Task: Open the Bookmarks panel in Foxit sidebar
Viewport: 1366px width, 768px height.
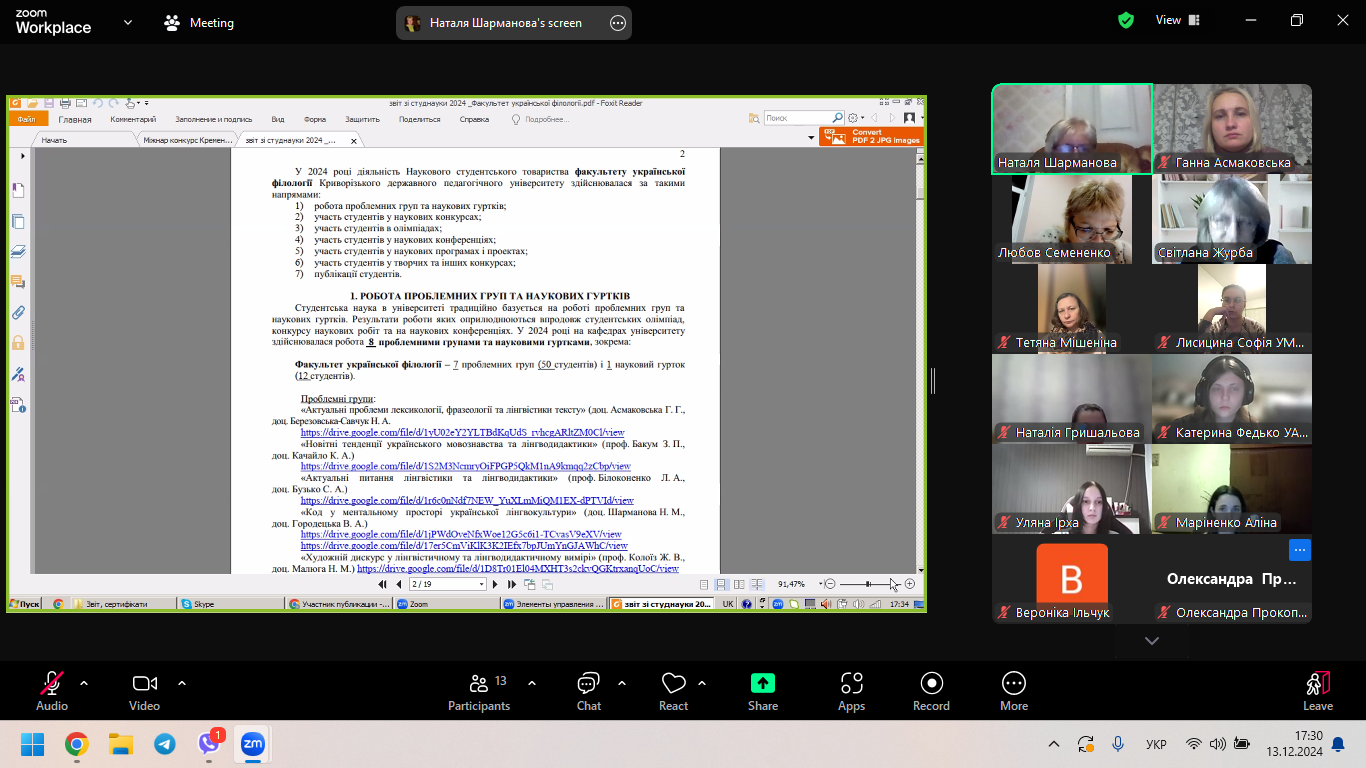Action: [18, 190]
